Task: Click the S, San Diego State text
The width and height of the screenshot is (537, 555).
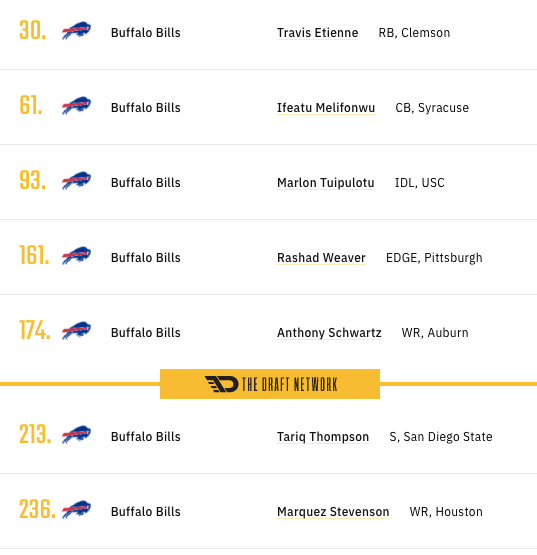Action: click(441, 437)
